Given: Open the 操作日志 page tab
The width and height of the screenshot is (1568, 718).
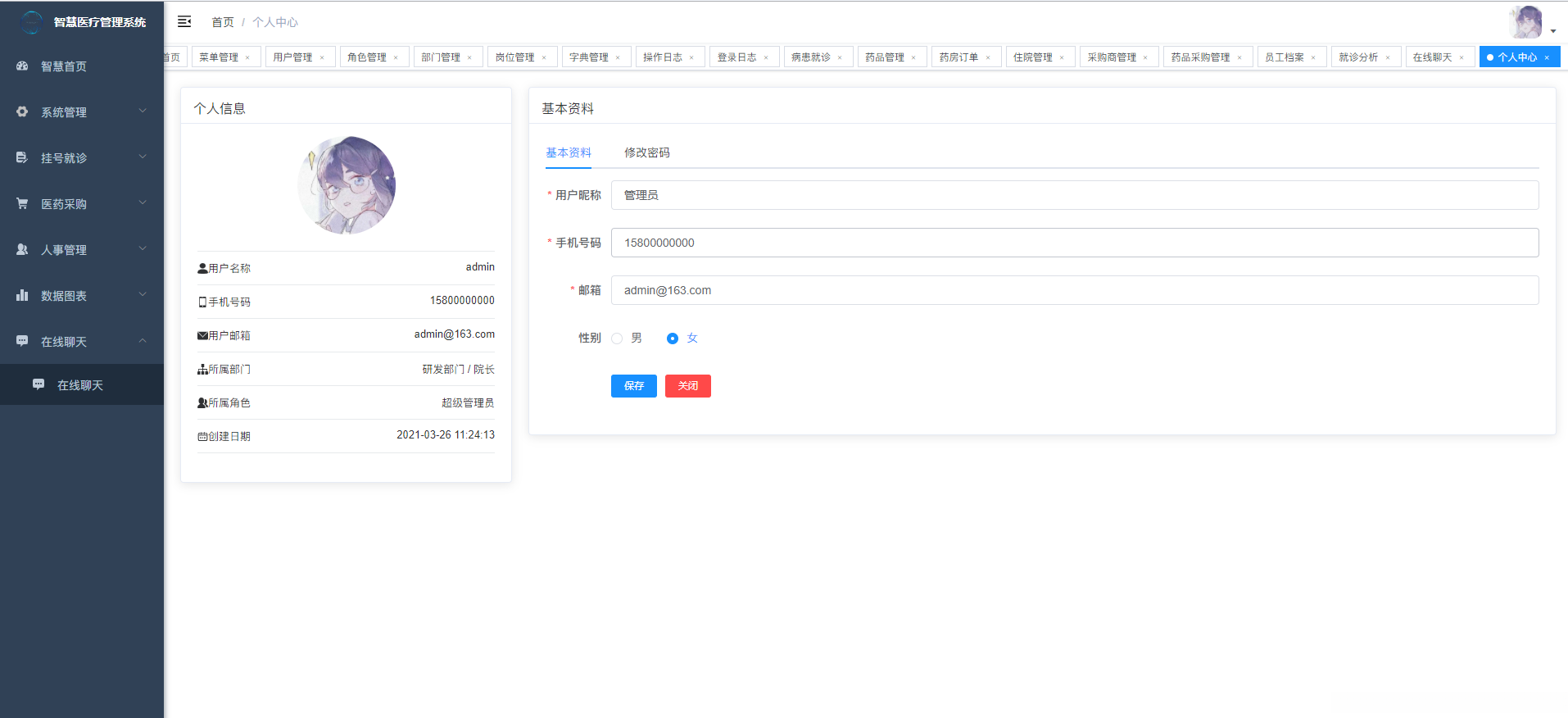Looking at the screenshot, I should [670, 57].
